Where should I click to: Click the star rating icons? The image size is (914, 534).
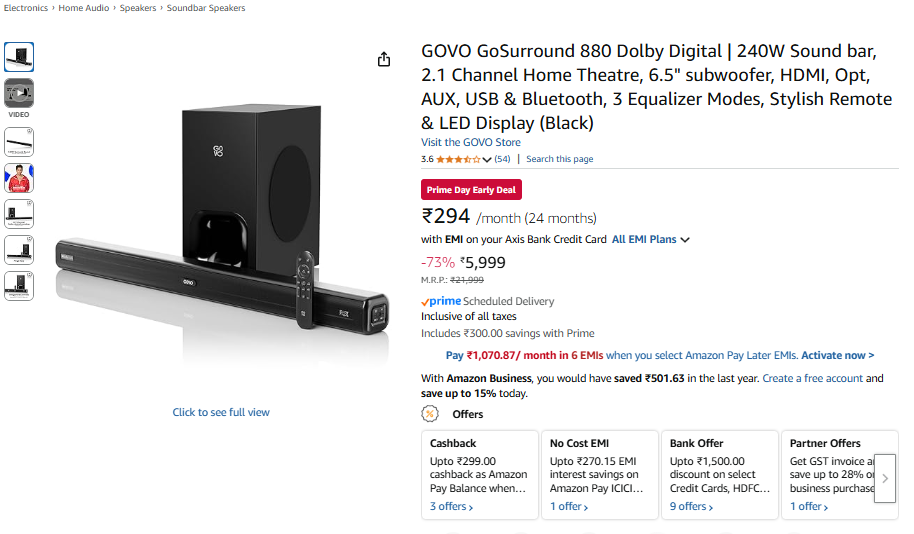pos(458,159)
